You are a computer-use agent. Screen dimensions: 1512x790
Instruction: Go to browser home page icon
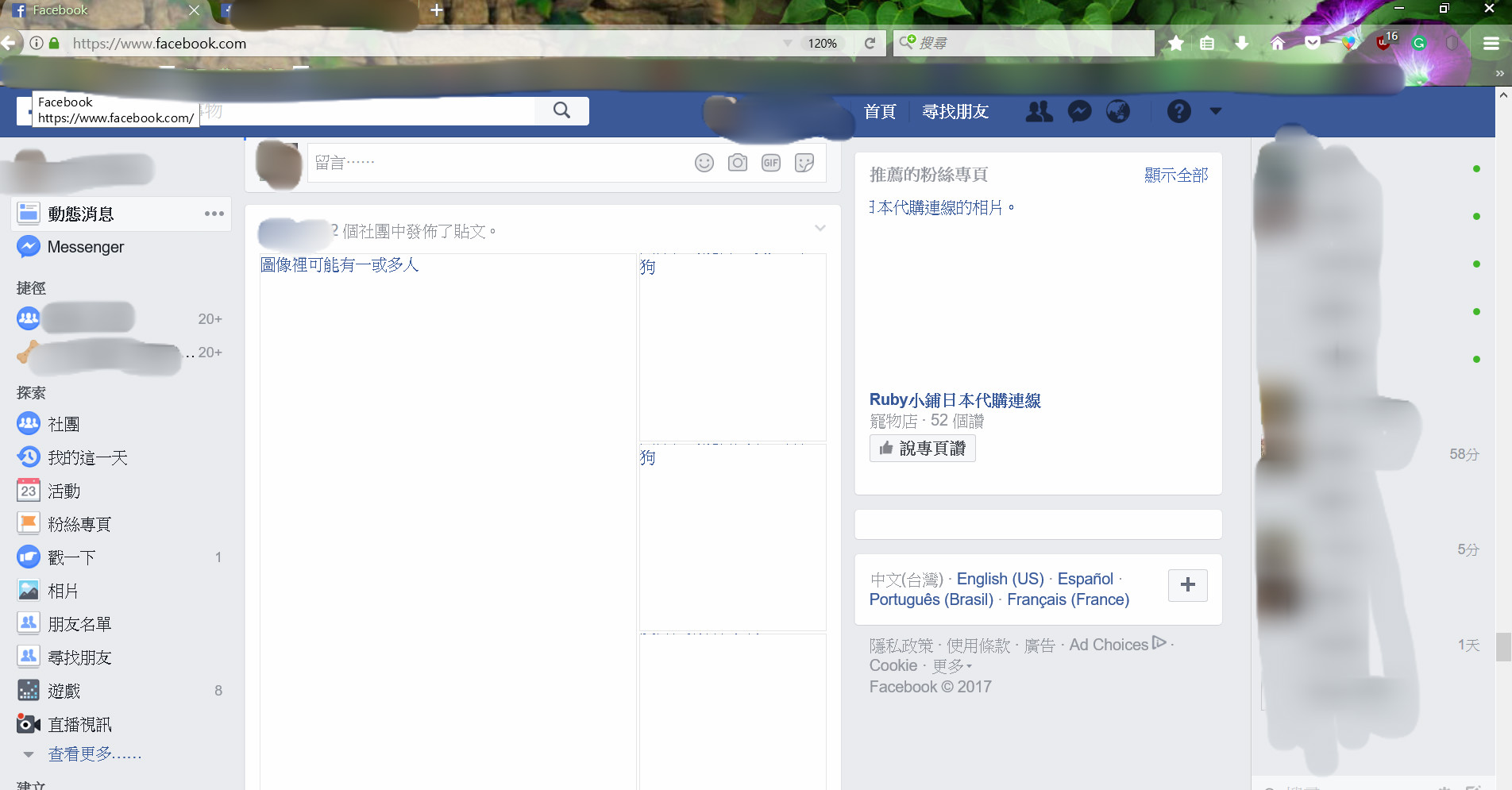1278,44
